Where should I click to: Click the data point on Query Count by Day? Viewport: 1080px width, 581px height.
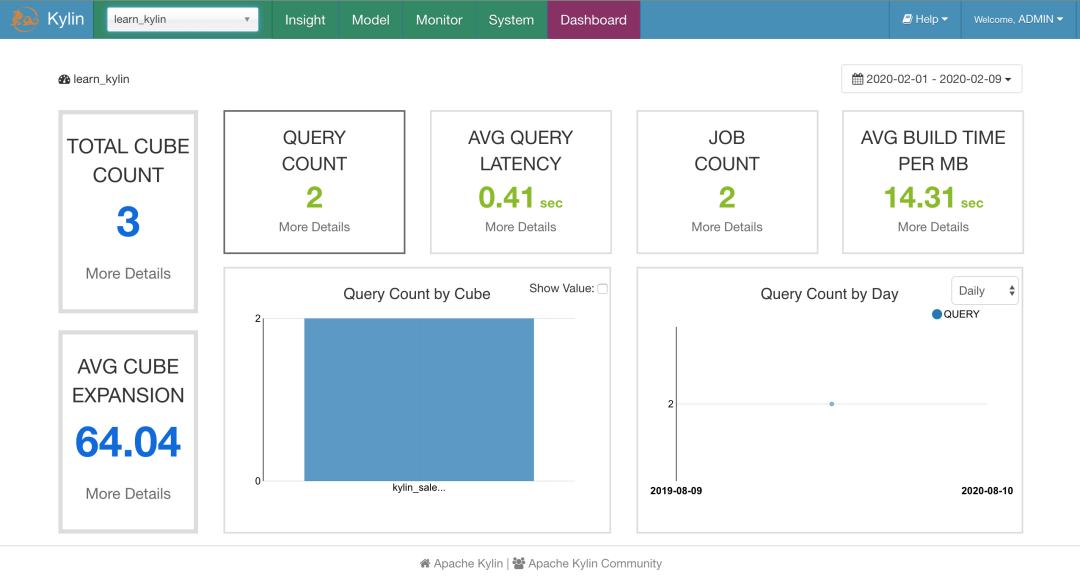click(x=832, y=404)
